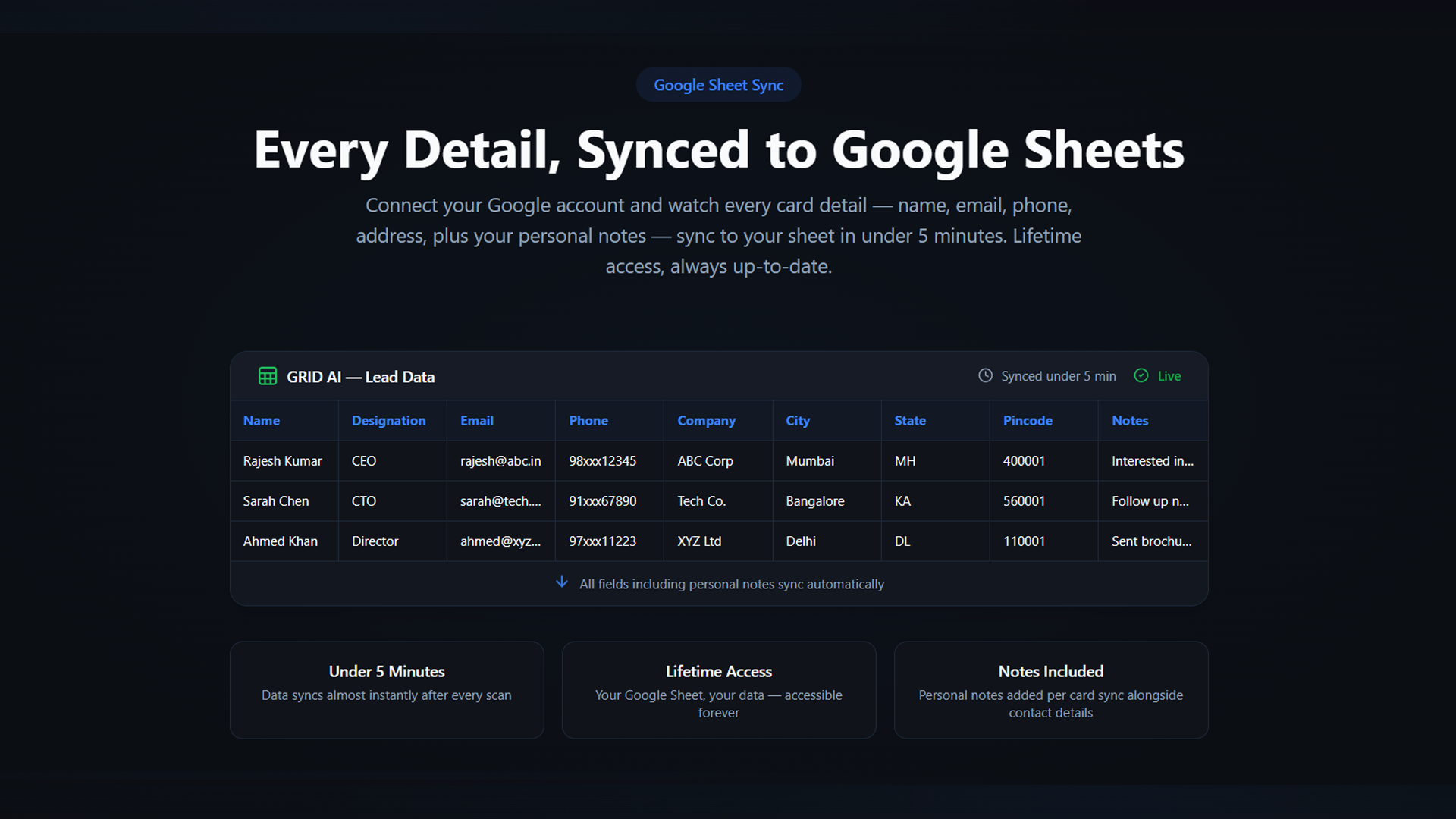Select the Name column header
Viewport: 1456px width, 819px height.
point(262,421)
